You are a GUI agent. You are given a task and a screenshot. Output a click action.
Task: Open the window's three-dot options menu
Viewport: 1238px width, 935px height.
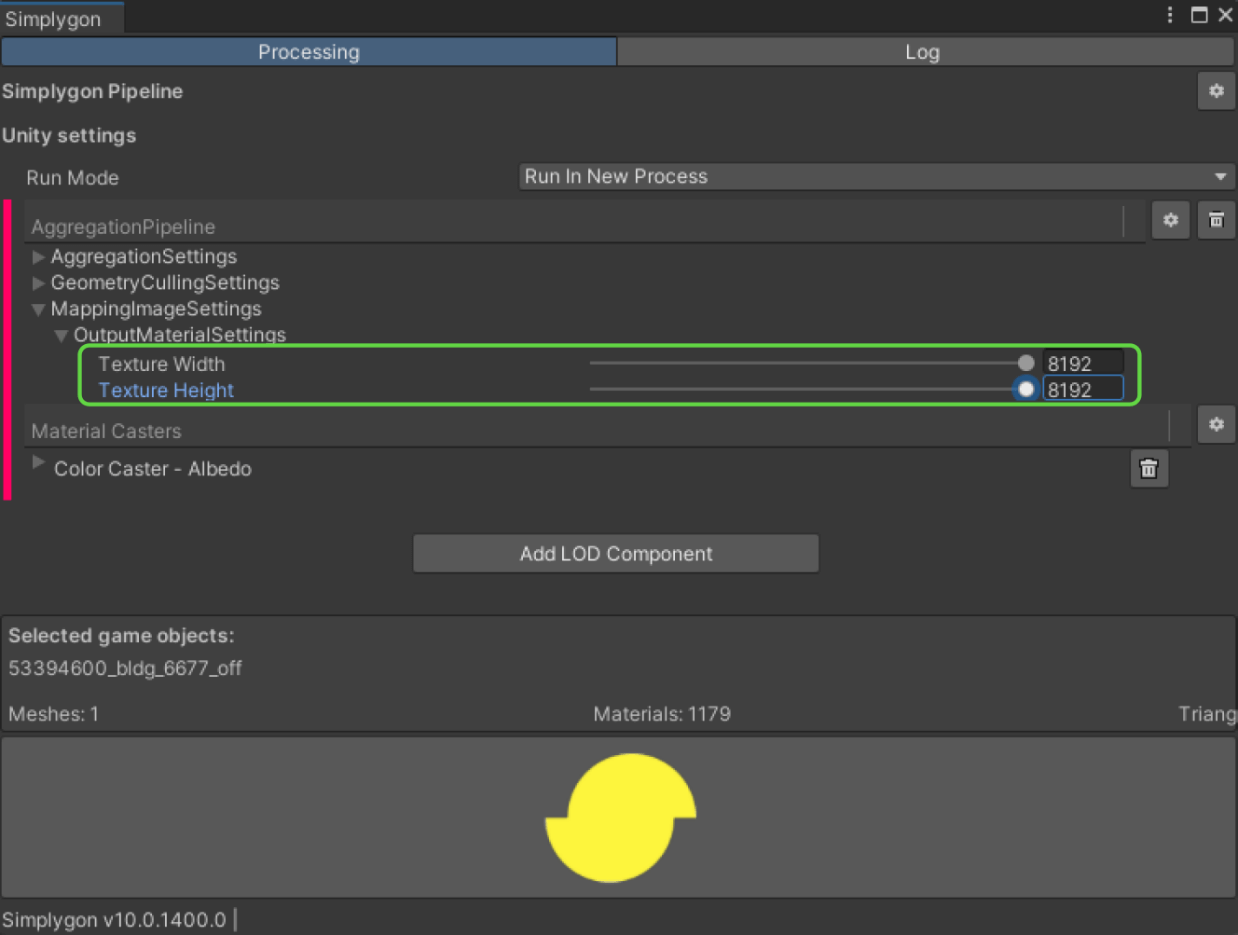[x=1170, y=16]
